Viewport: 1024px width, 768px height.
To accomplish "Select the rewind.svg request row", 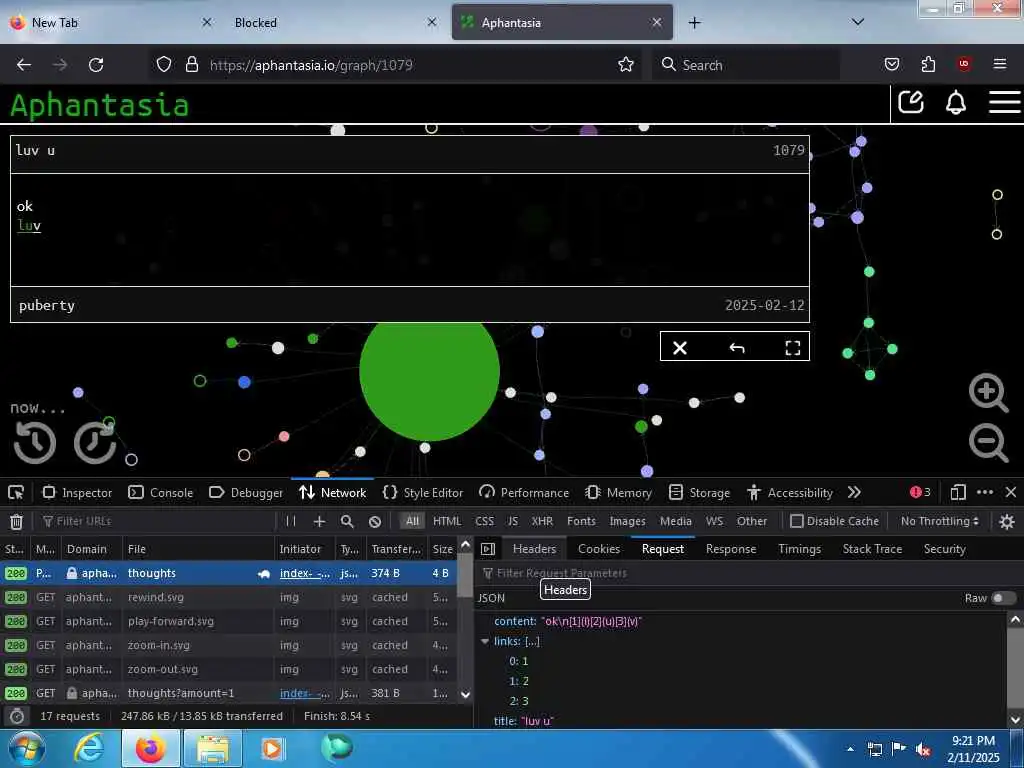I will click(228, 597).
